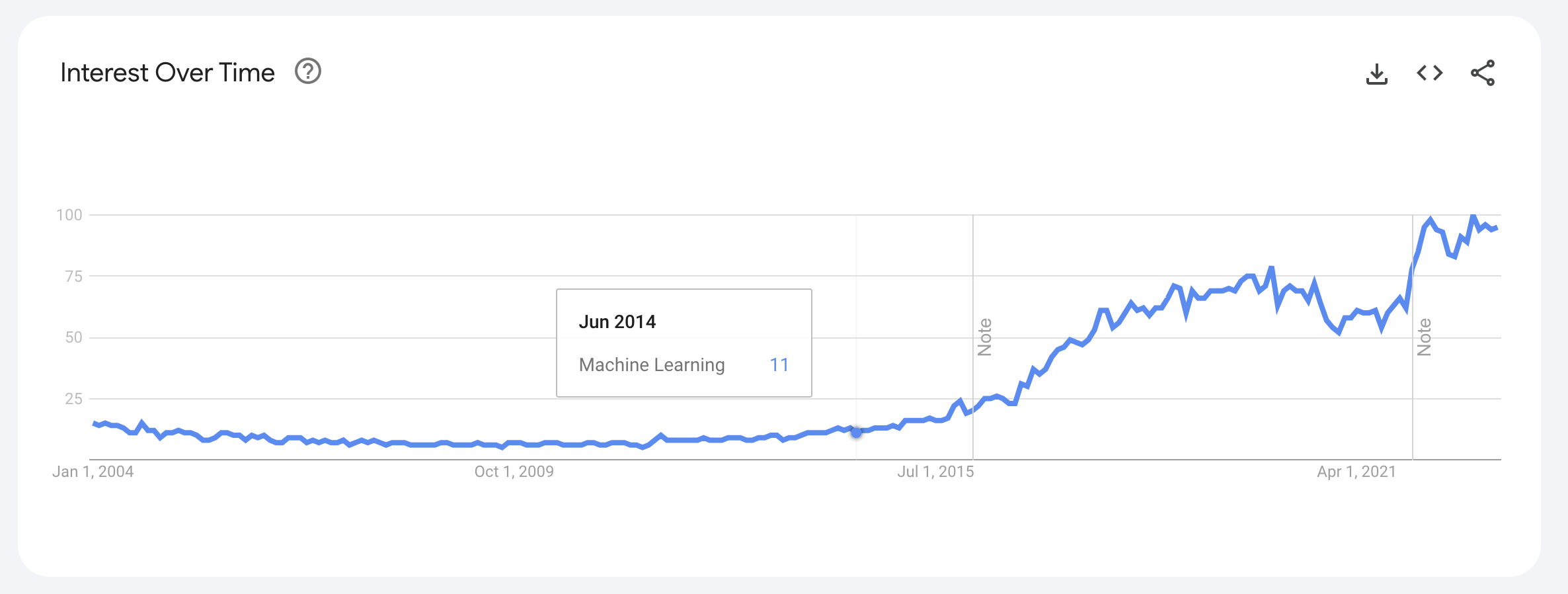This screenshot has height=594, width=1568.
Task: Open the Interest Over Time help icon
Action: pos(308,71)
